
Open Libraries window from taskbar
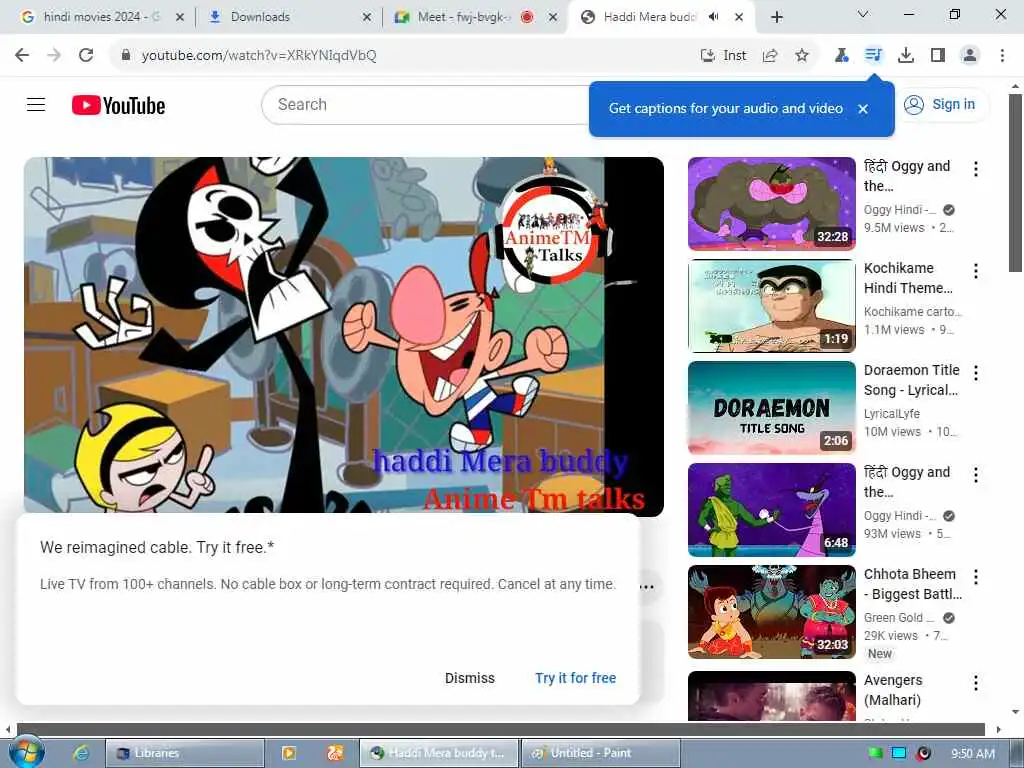tap(185, 753)
